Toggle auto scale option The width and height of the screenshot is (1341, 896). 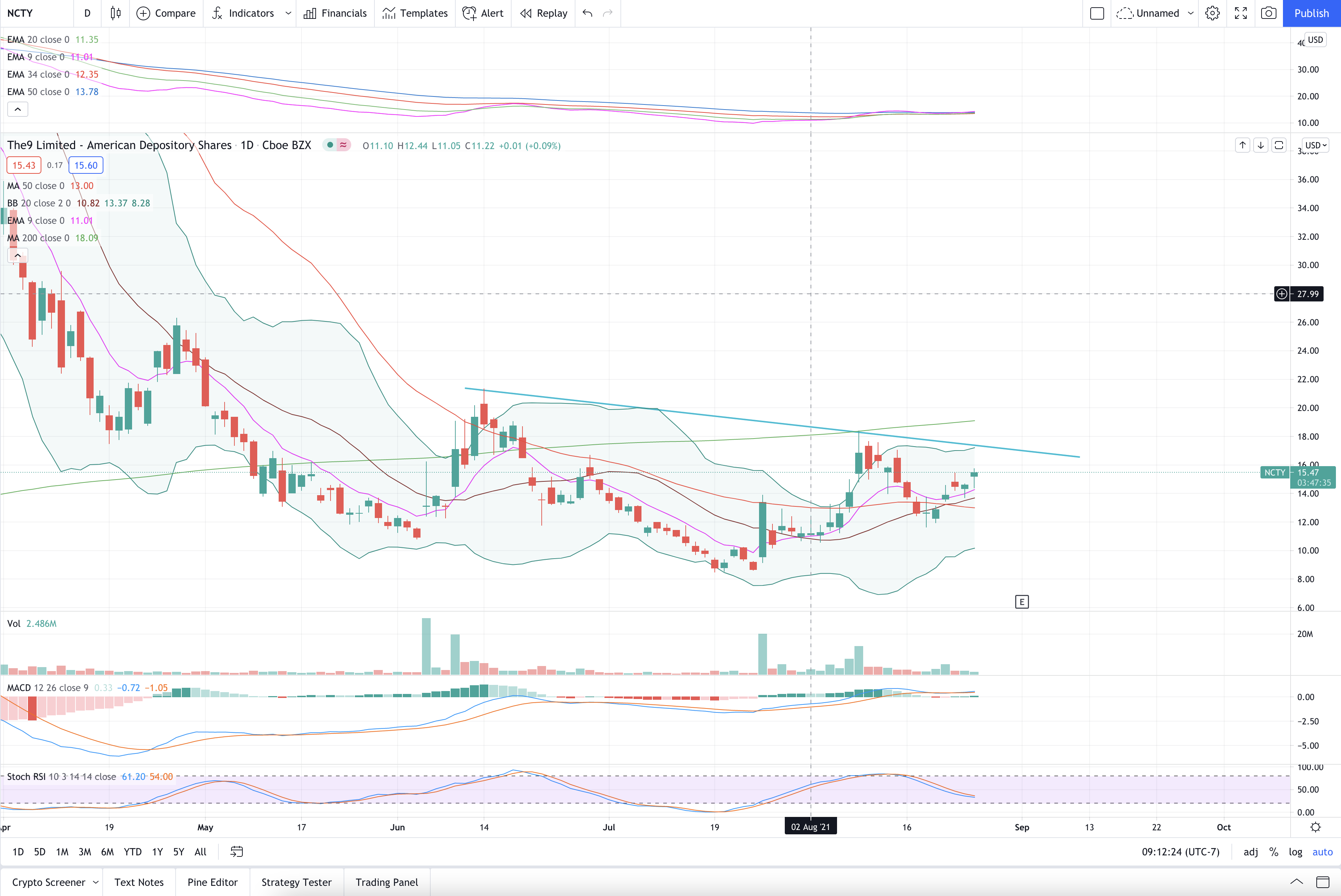tap(1322, 851)
